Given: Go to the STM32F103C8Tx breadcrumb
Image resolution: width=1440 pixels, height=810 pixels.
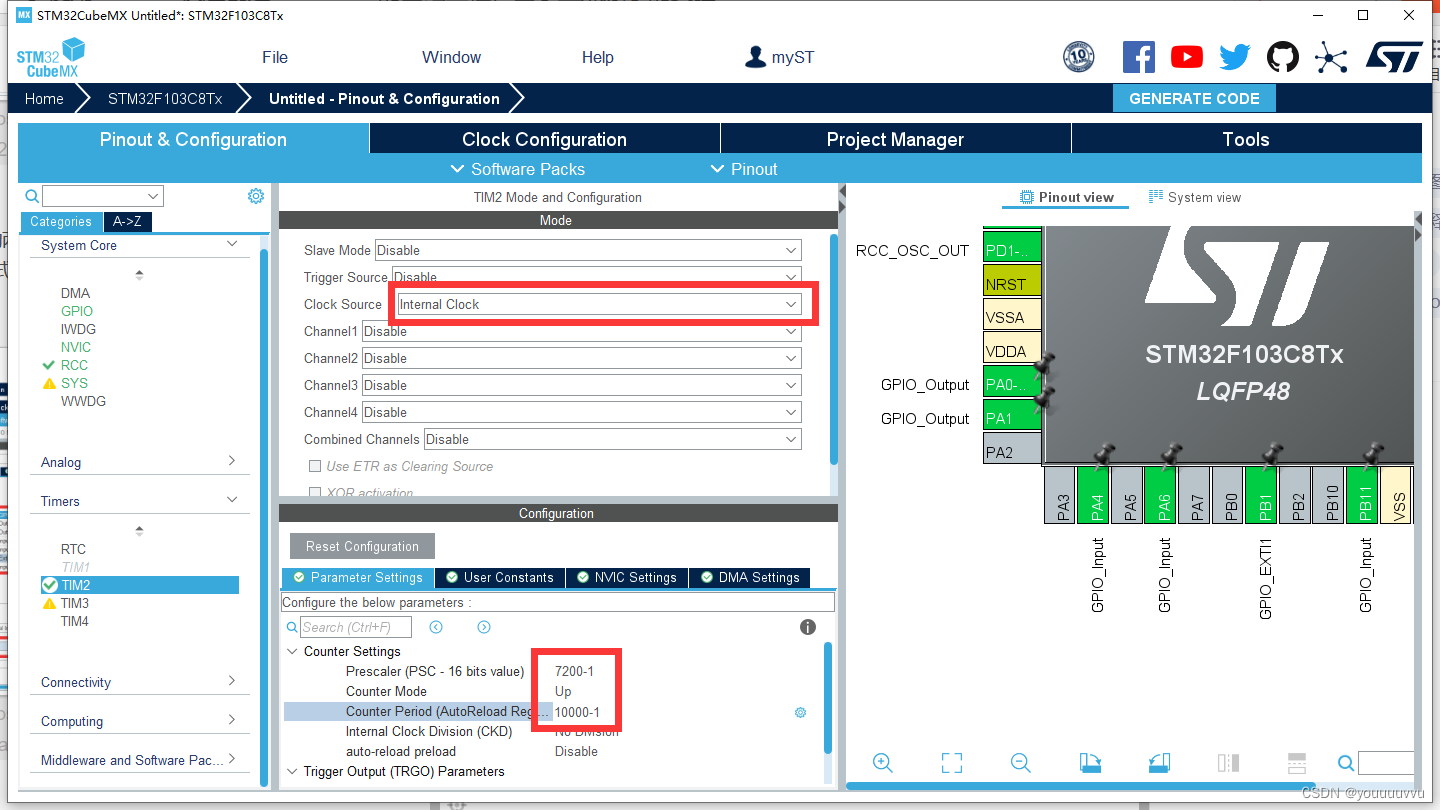Looking at the screenshot, I should coord(165,98).
